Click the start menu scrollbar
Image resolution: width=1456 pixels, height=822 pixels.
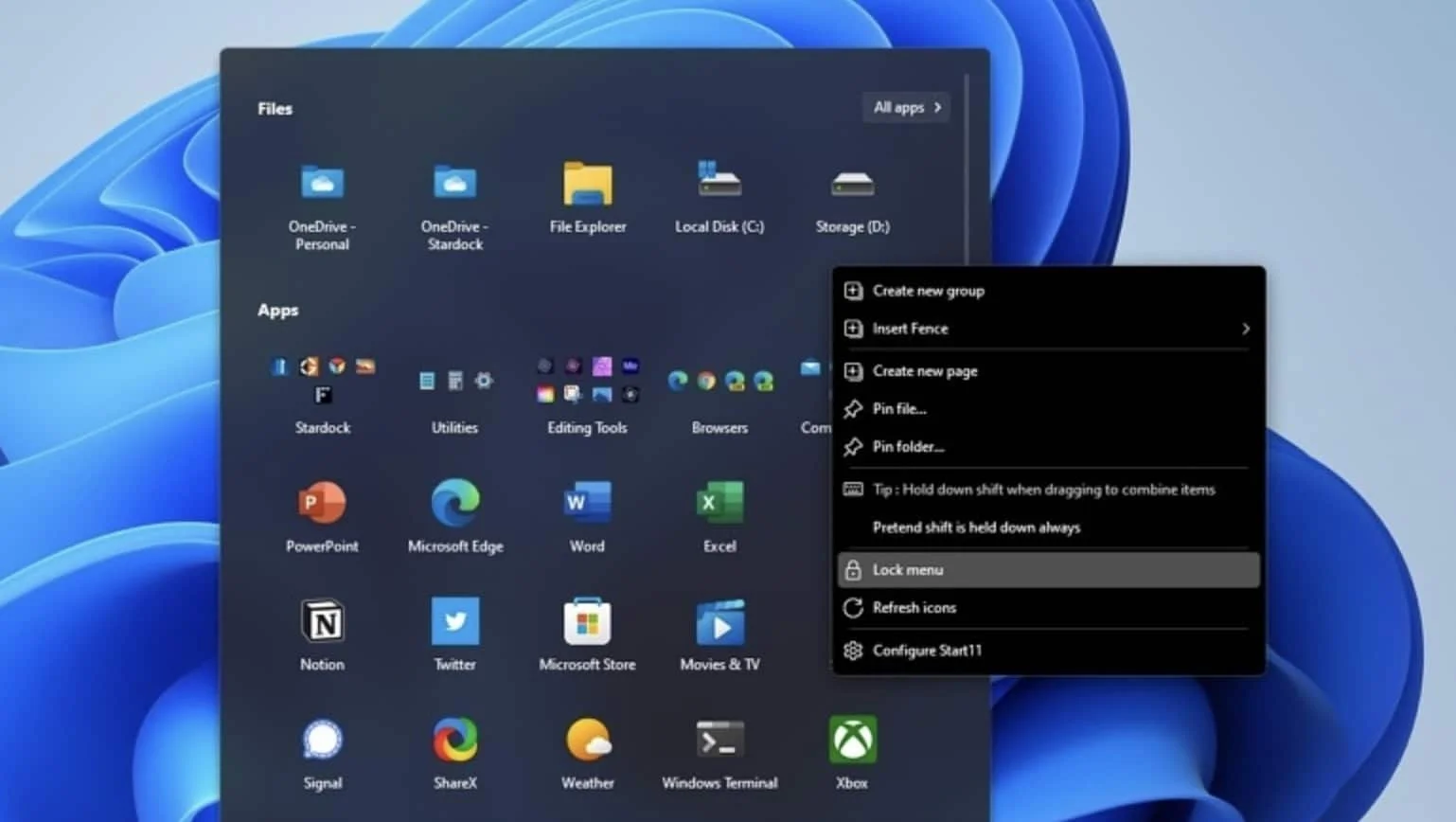967,170
